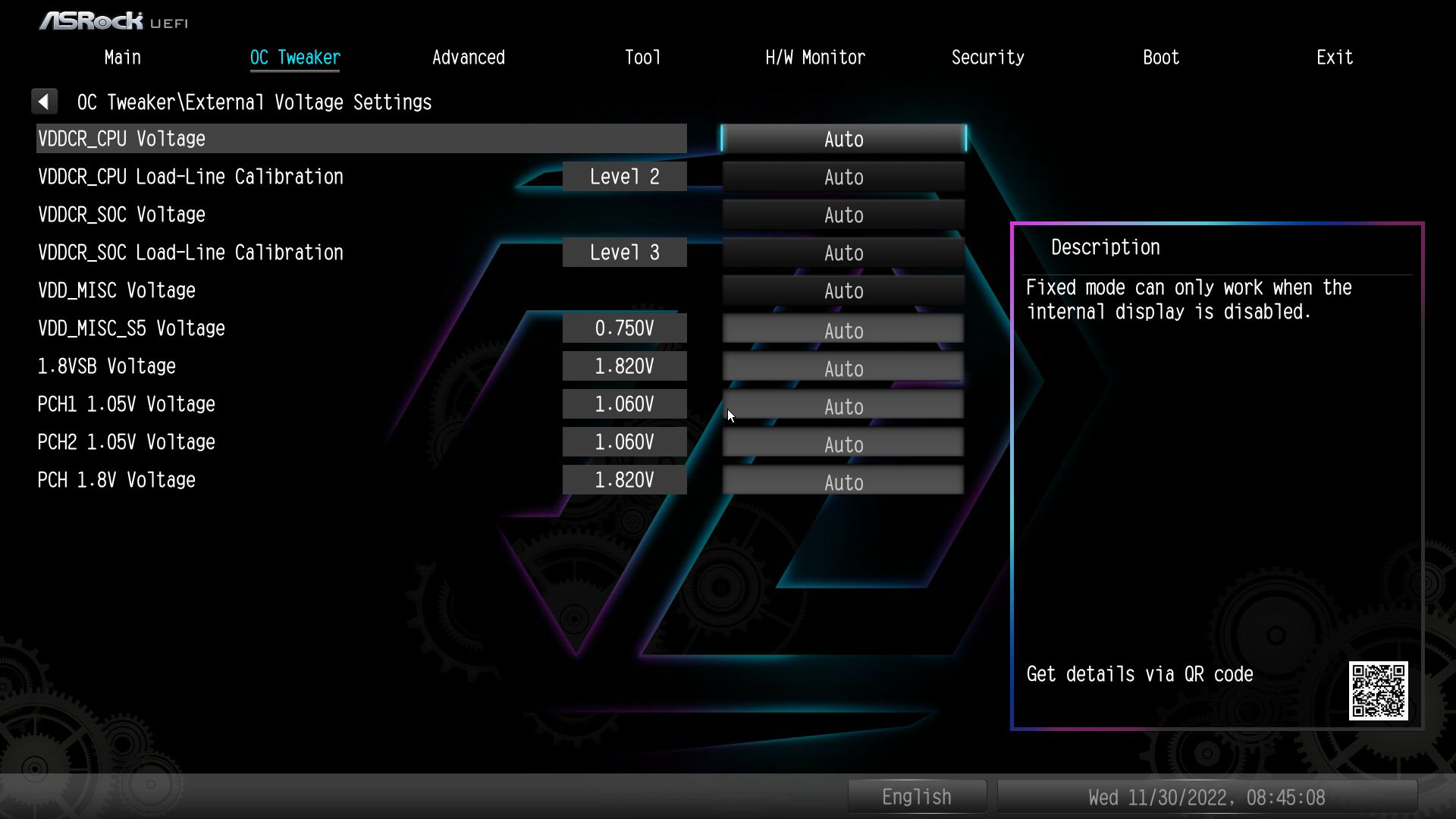The image size is (1456, 819).
Task: Click the date and time button
Action: point(1207,797)
